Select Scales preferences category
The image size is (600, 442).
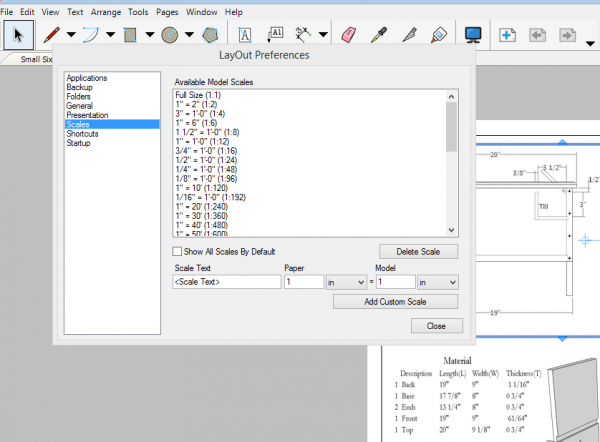(112, 124)
